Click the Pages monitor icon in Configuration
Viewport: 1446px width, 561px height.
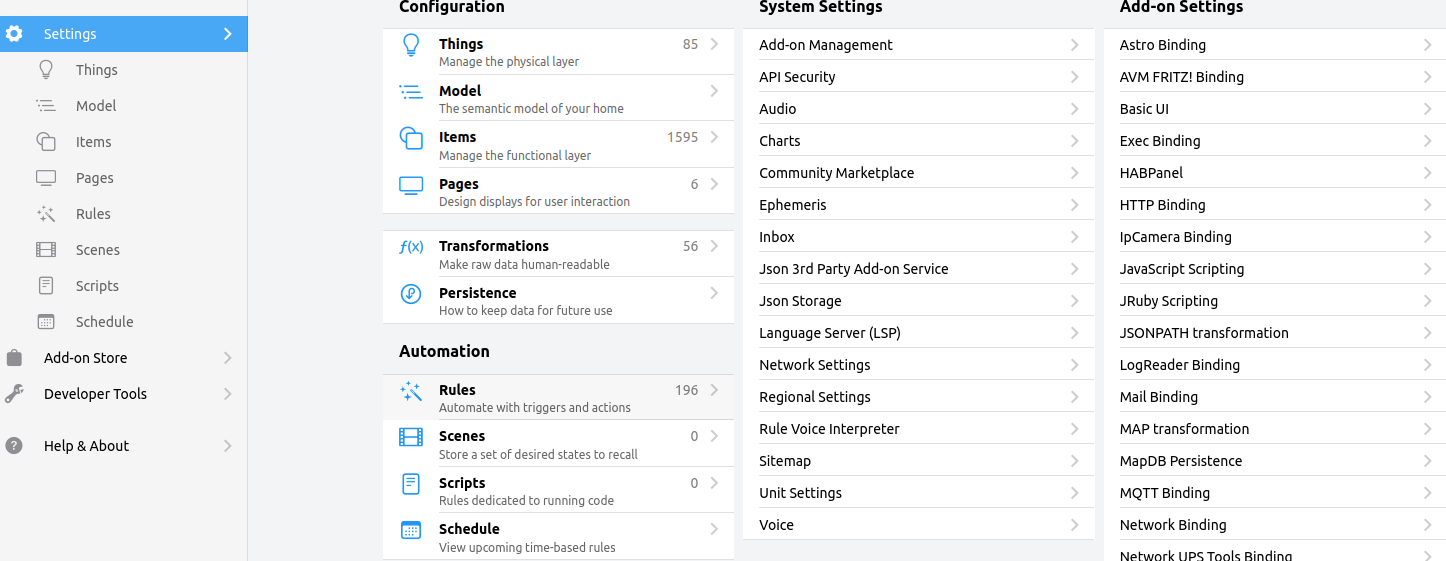click(411, 185)
